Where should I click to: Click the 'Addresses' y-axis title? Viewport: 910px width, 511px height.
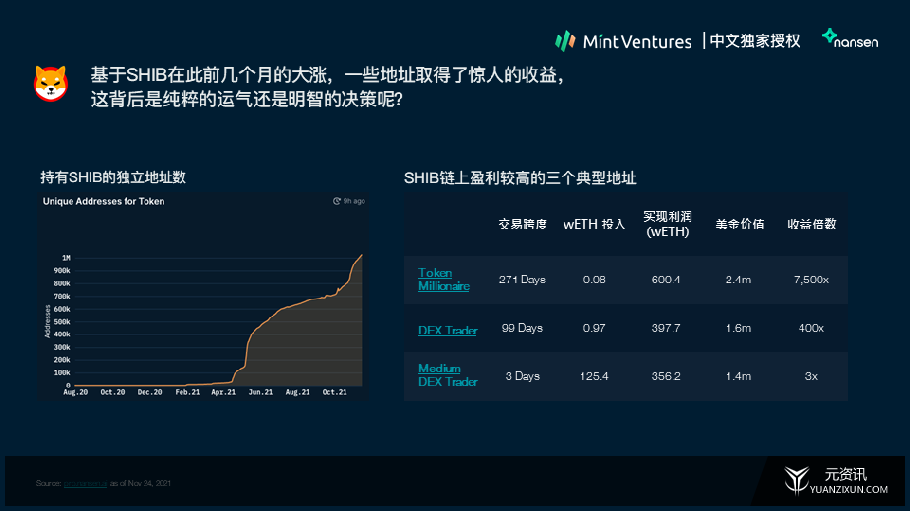(x=48, y=321)
